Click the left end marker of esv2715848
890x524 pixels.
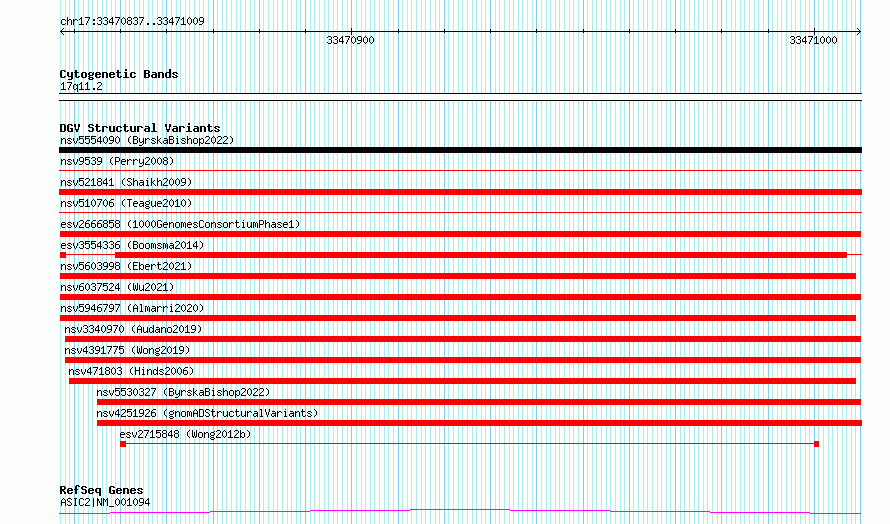pyautogui.click(x=123, y=444)
